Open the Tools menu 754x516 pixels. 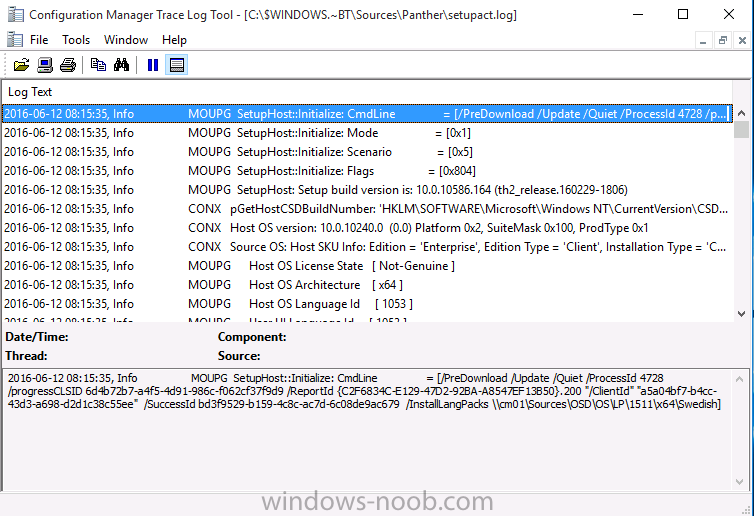tap(76, 39)
